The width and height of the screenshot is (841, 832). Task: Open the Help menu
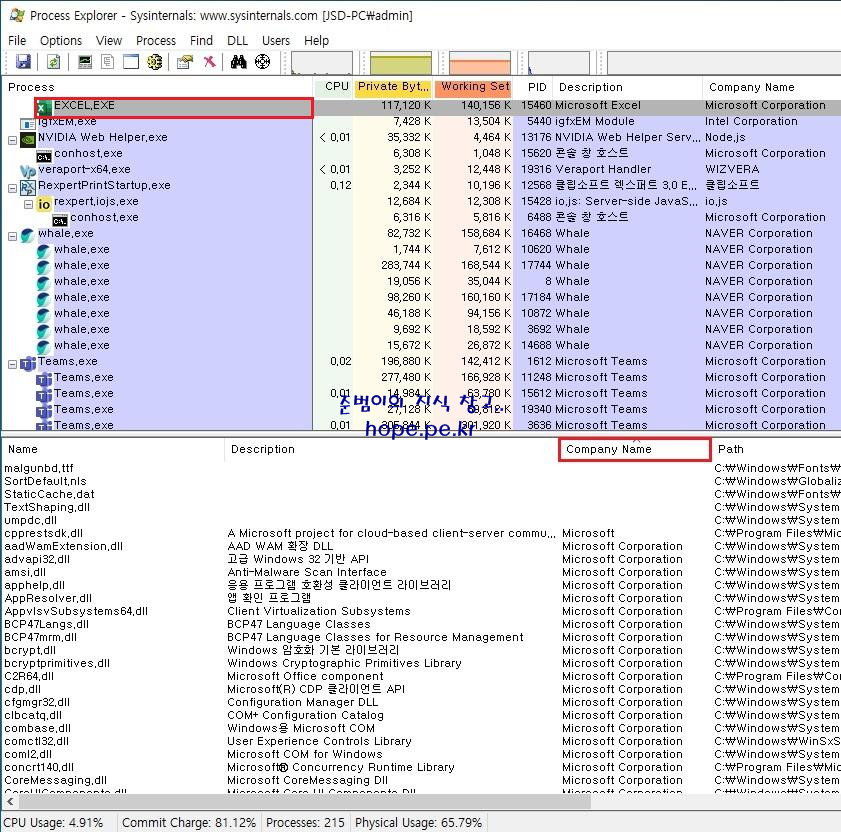[x=316, y=41]
